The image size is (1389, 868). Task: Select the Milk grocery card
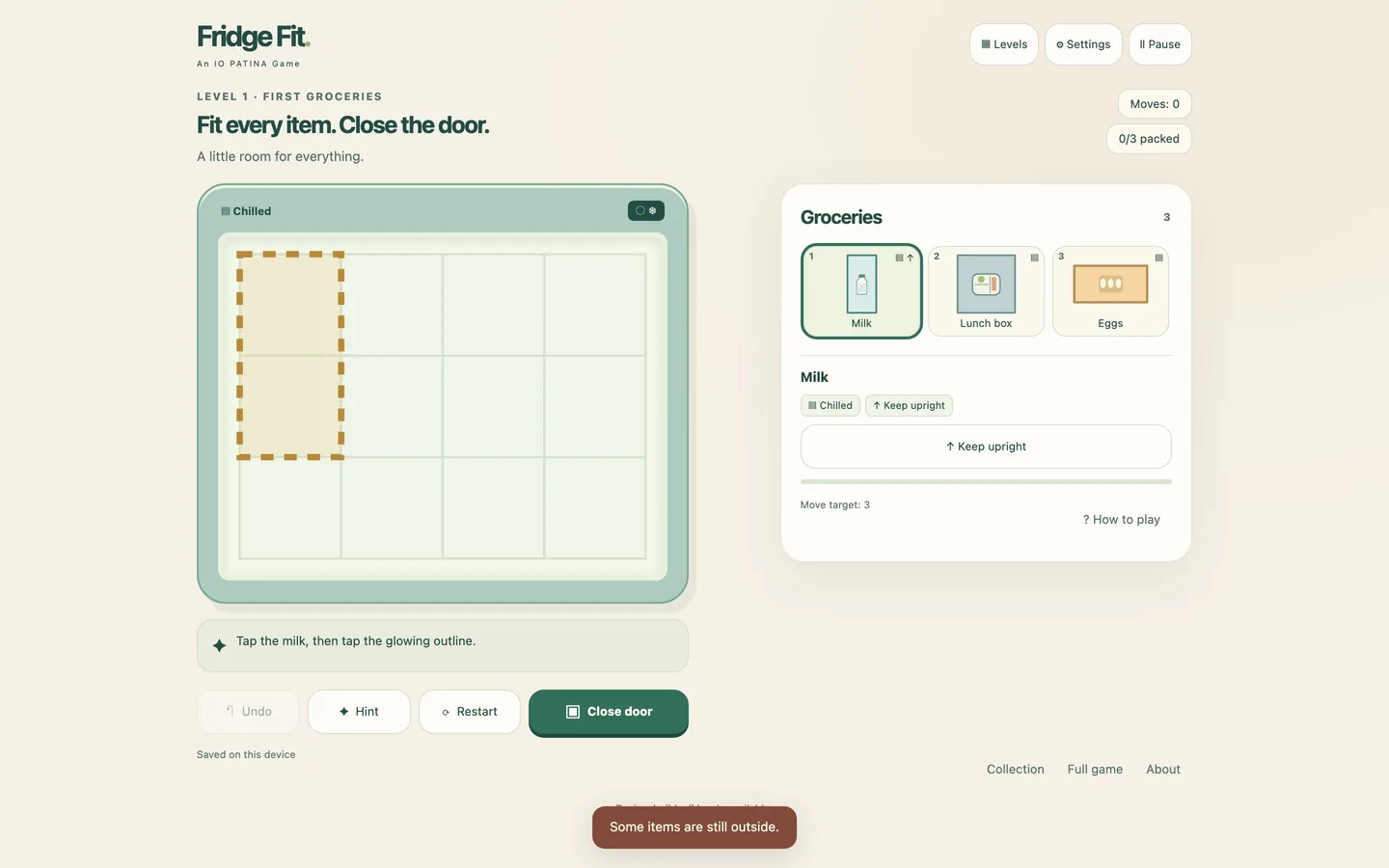pos(861,291)
